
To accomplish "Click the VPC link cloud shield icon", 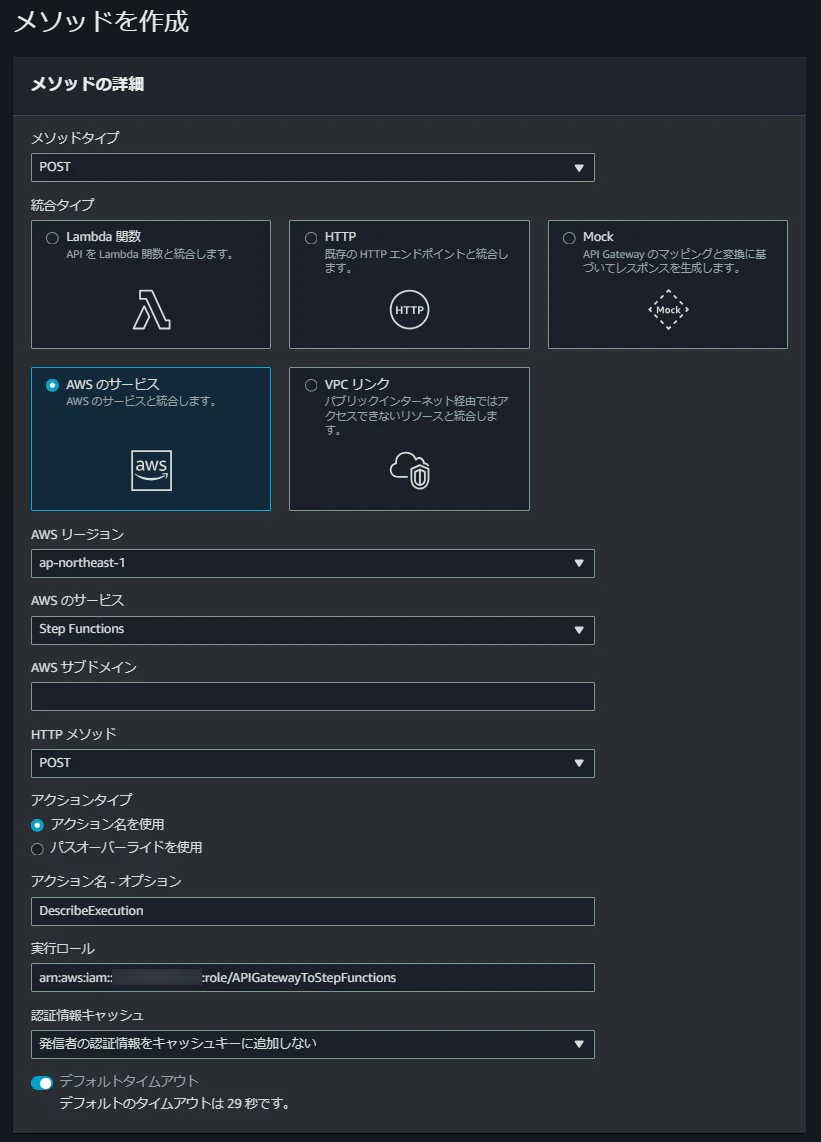I will tap(410, 470).
